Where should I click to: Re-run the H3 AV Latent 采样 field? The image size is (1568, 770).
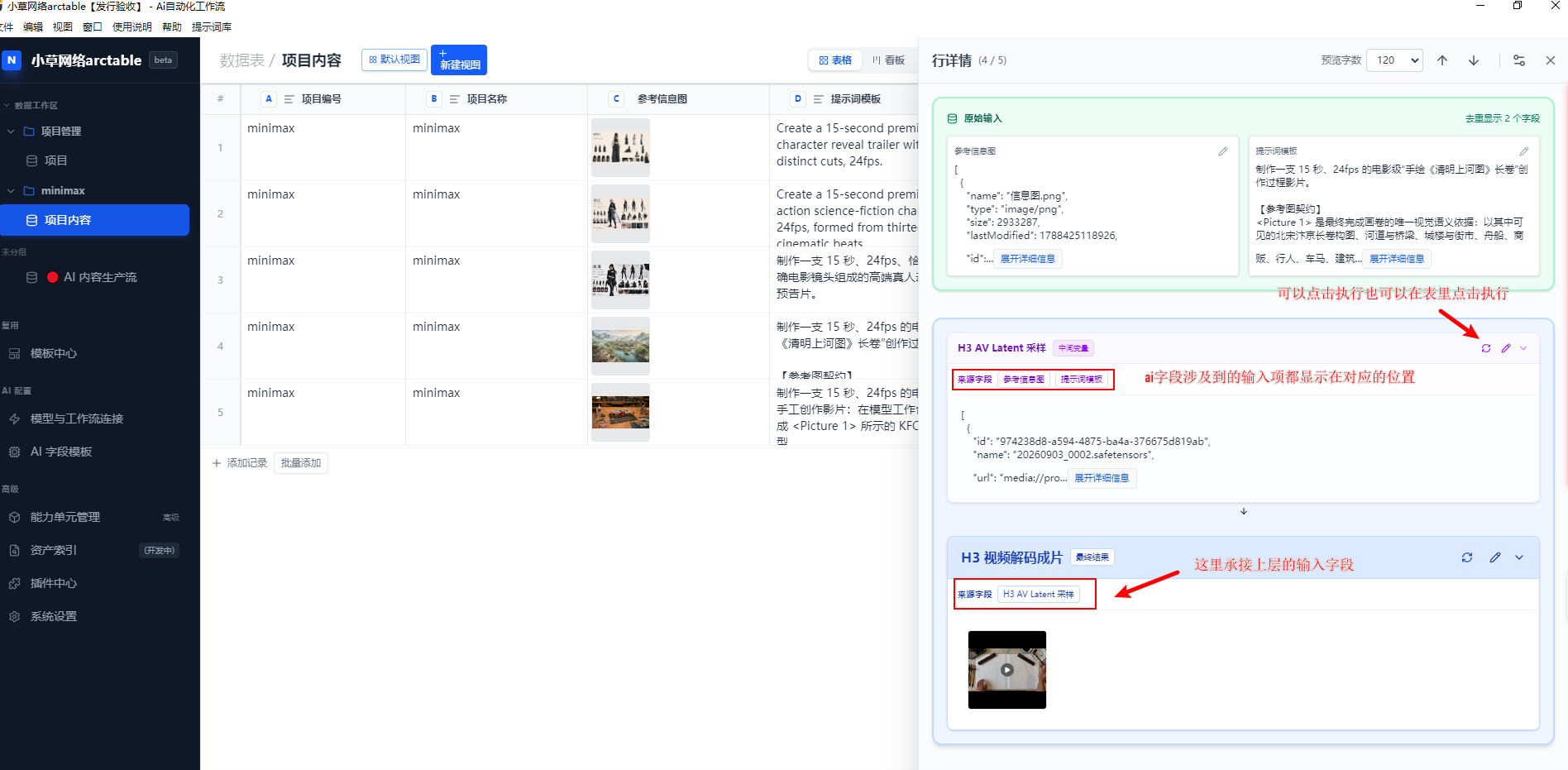1486,348
